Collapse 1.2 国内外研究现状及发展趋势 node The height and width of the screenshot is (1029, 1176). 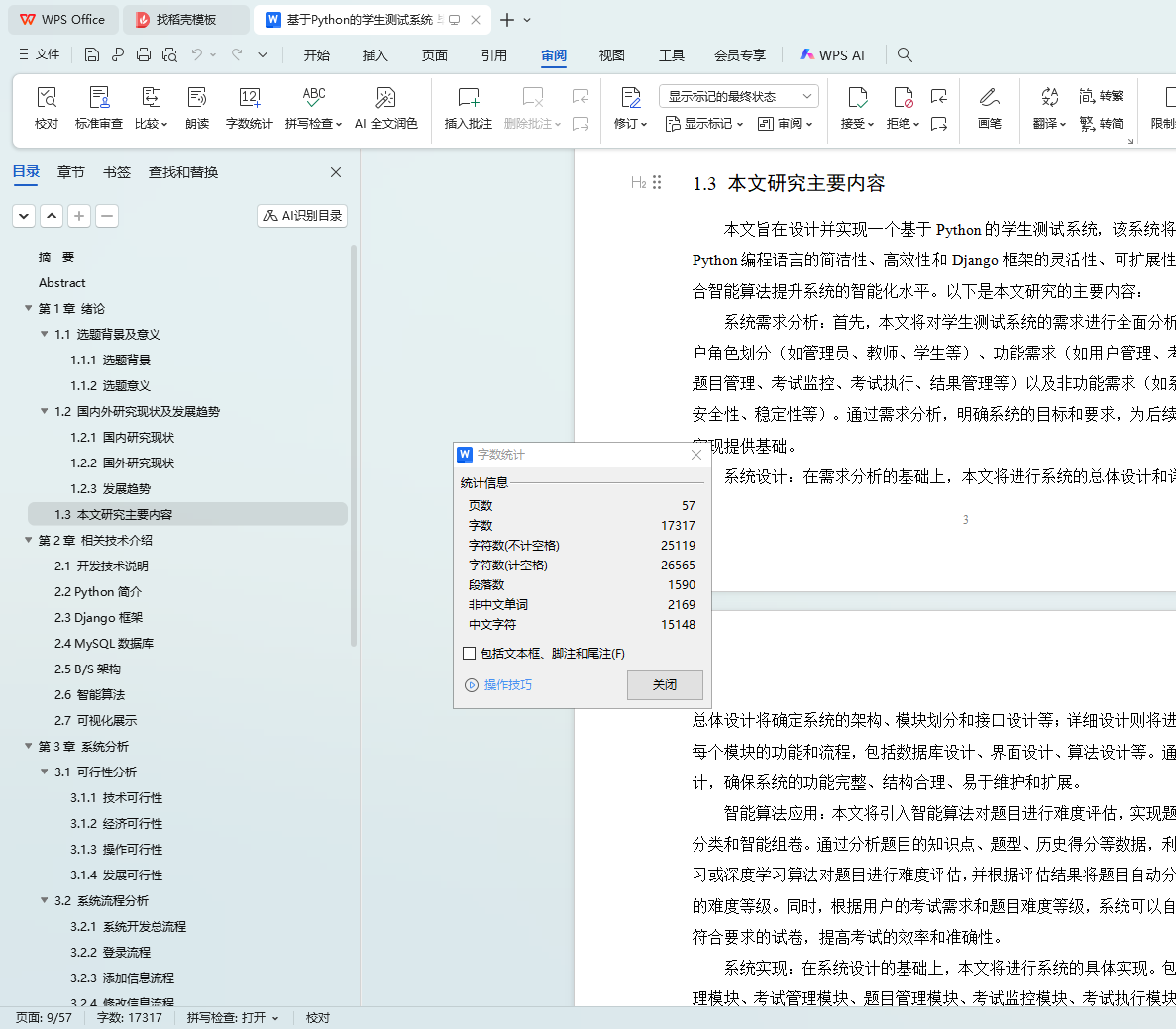[45, 411]
